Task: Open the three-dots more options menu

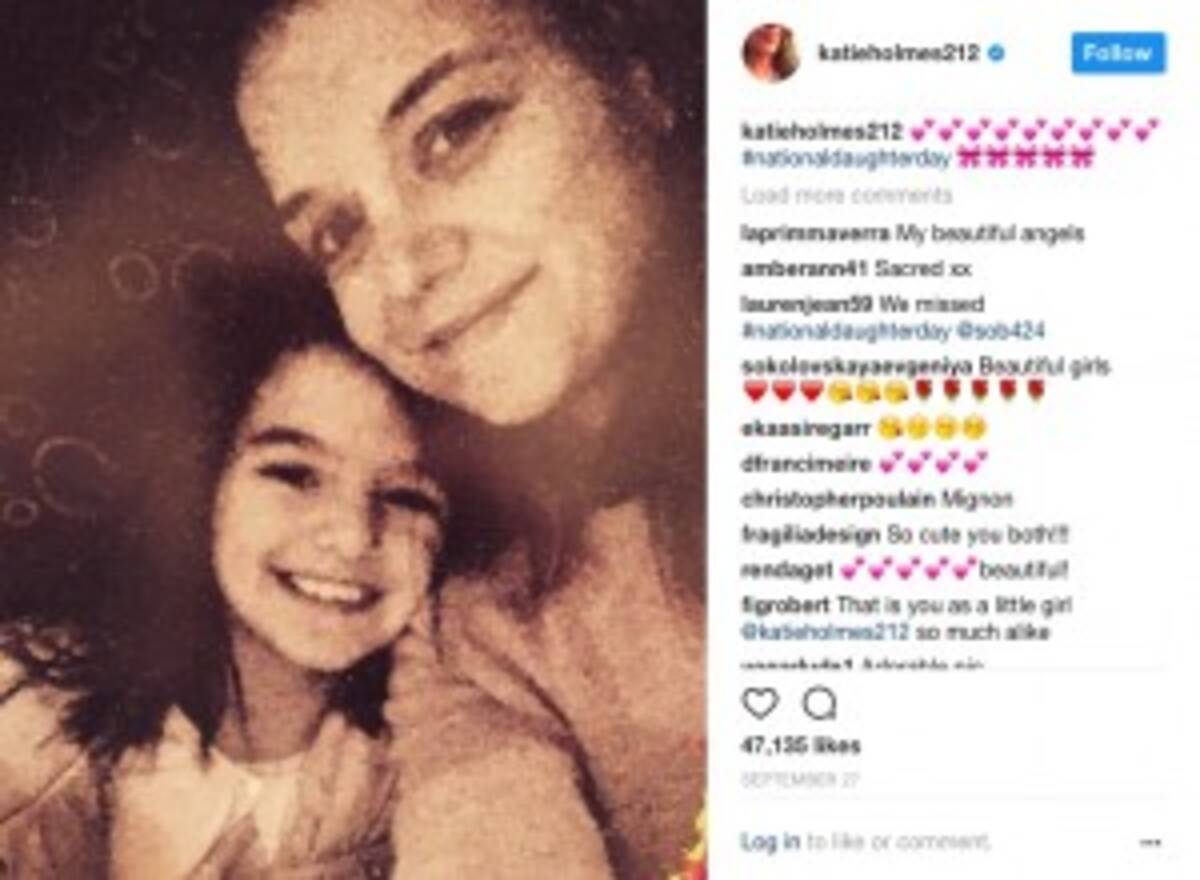Action: 1150,843
